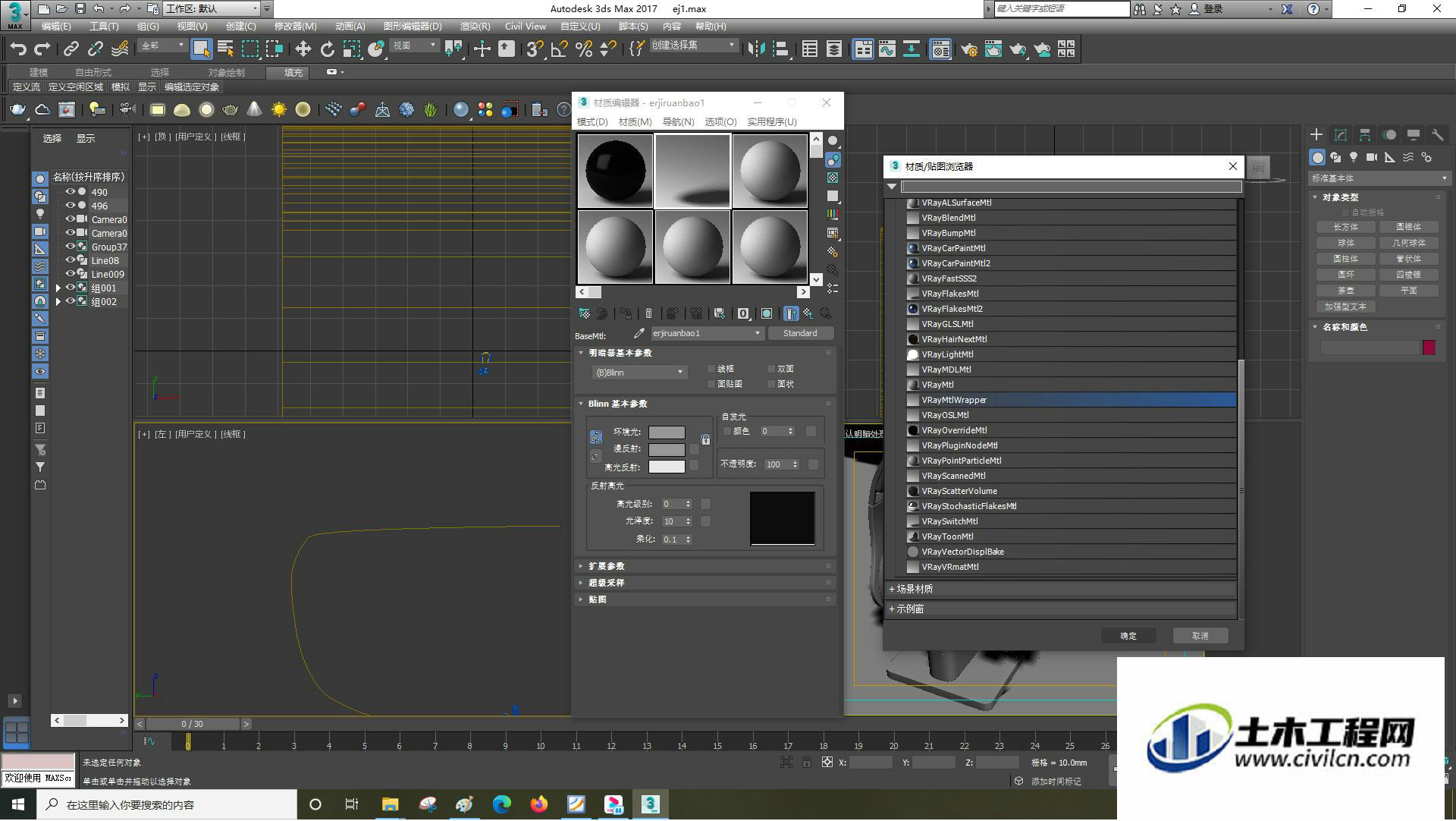Click the reset map/material trash icon

[648, 313]
